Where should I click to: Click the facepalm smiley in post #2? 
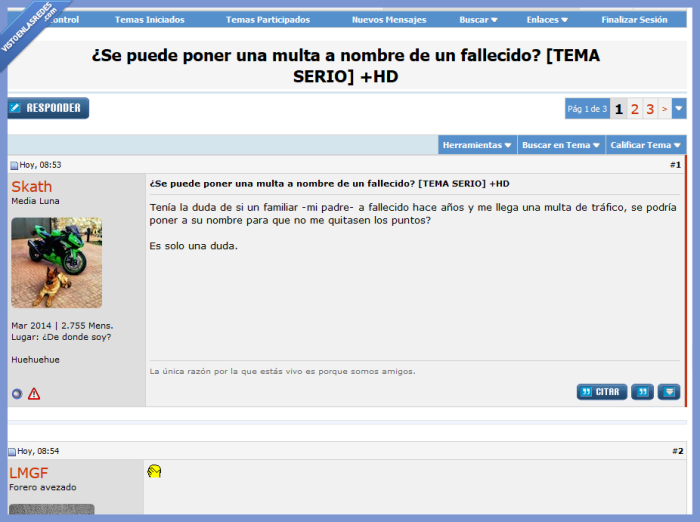coord(154,471)
